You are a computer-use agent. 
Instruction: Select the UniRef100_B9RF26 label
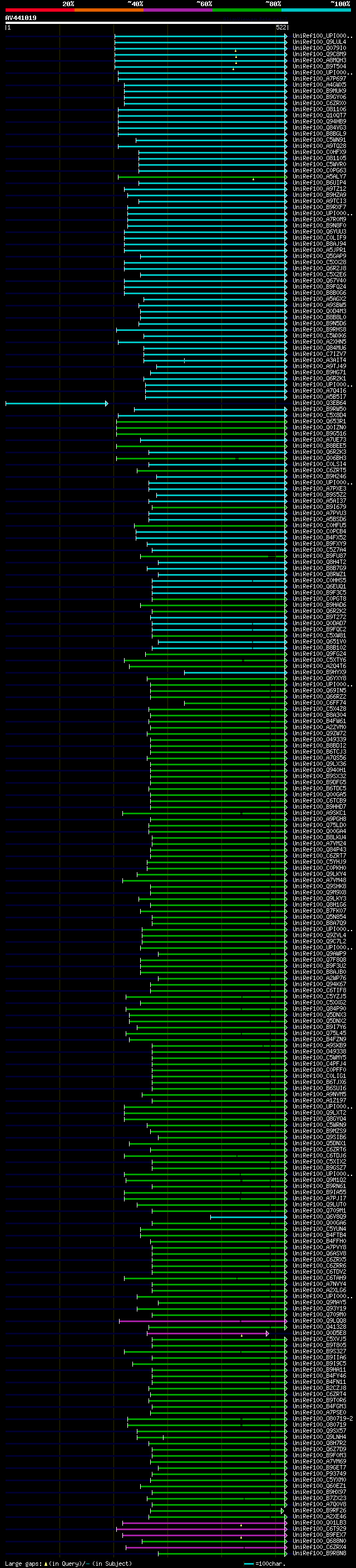(319, 1510)
